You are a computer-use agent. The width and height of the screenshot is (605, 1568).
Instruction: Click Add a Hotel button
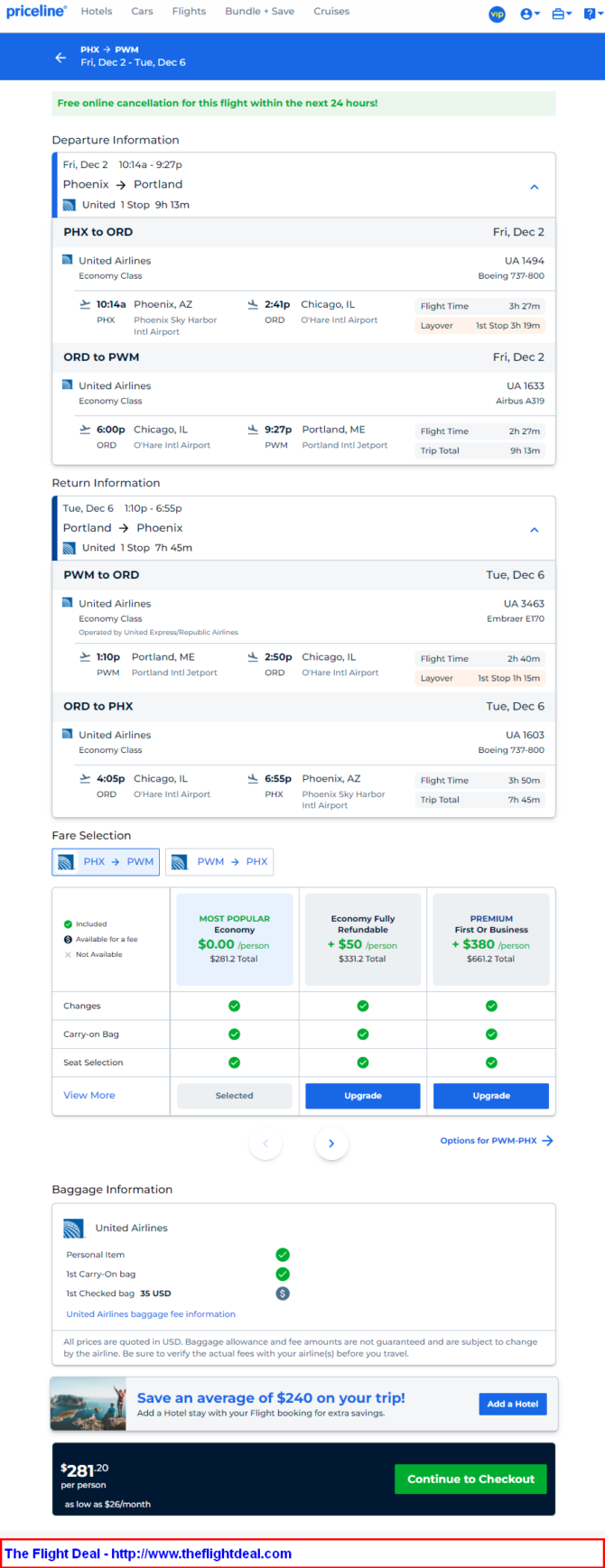[513, 1404]
